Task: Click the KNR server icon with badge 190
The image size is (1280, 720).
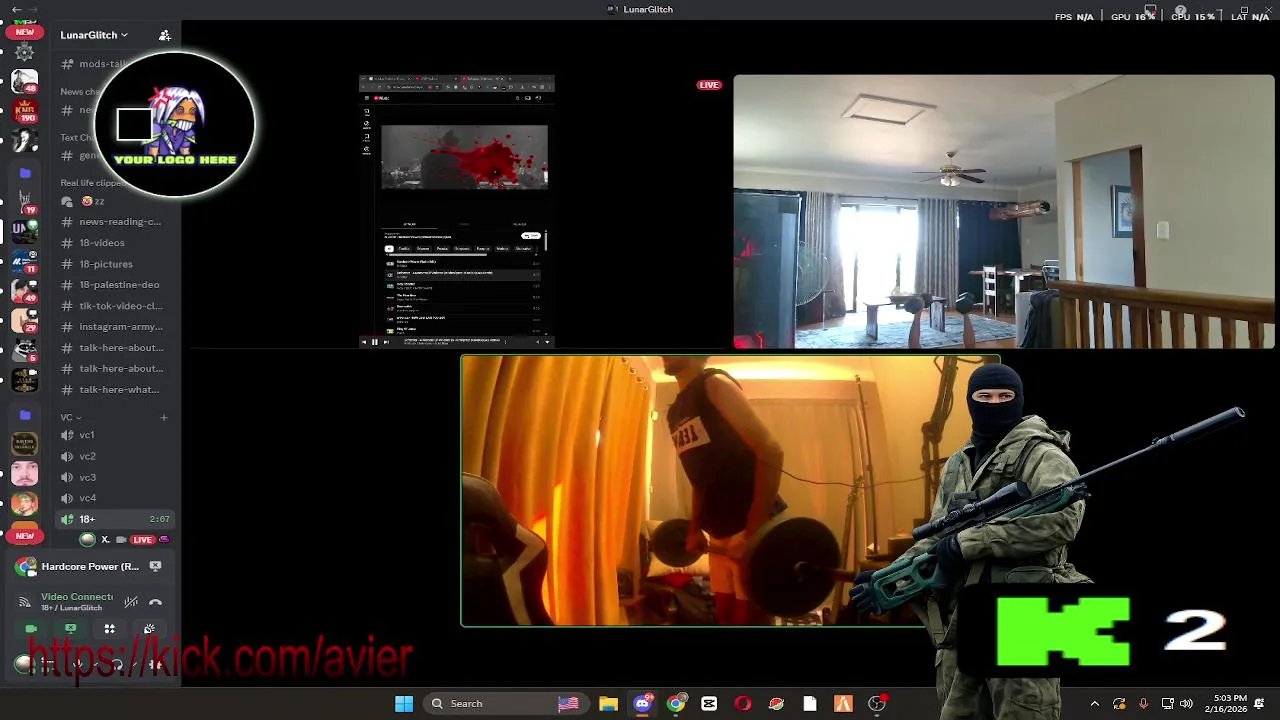Action: tap(25, 112)
